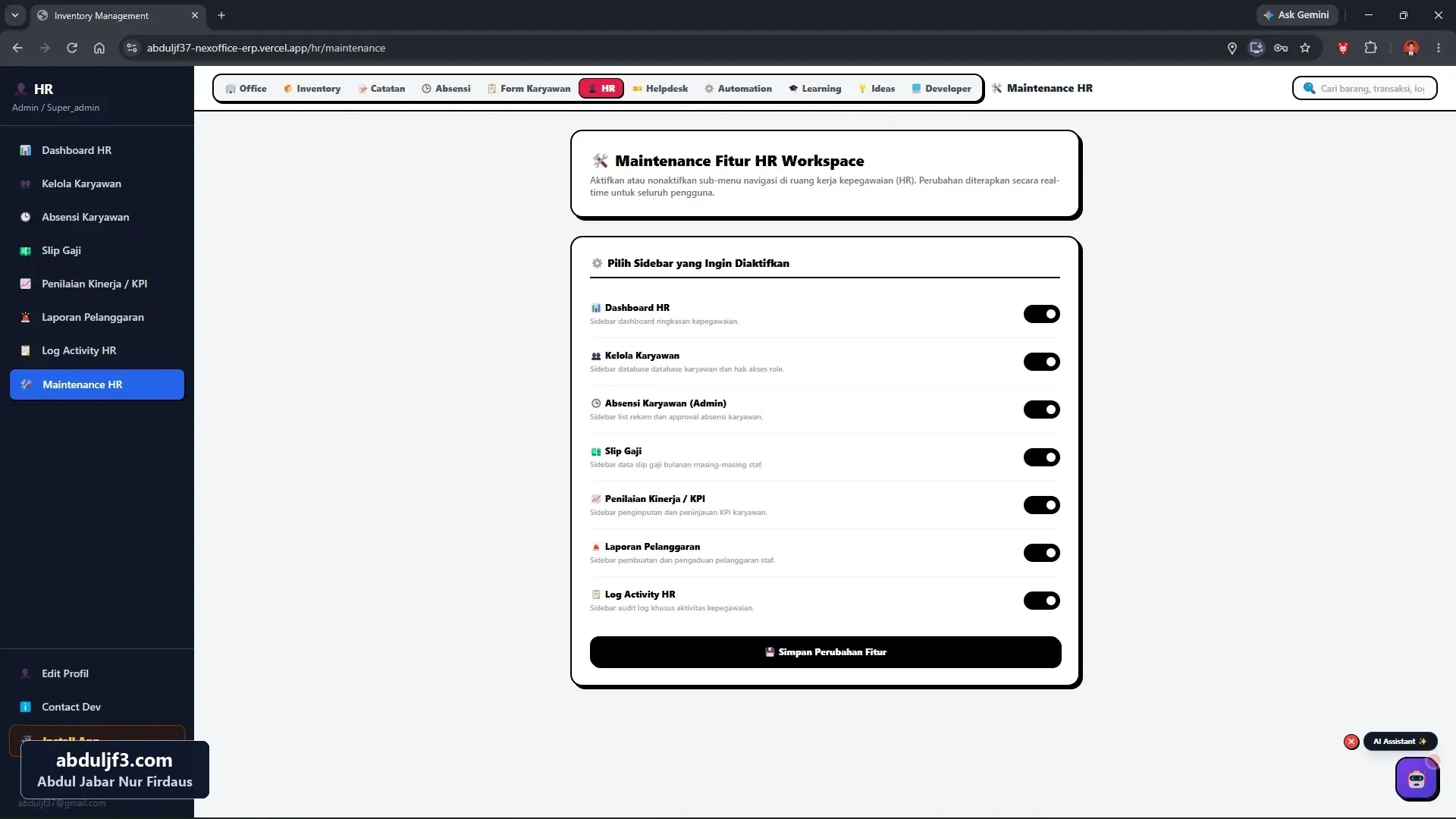Screen dimensions: 1456x819
Task: Open Dashboard HR in the sidebar
Action: tap(97, 150)
